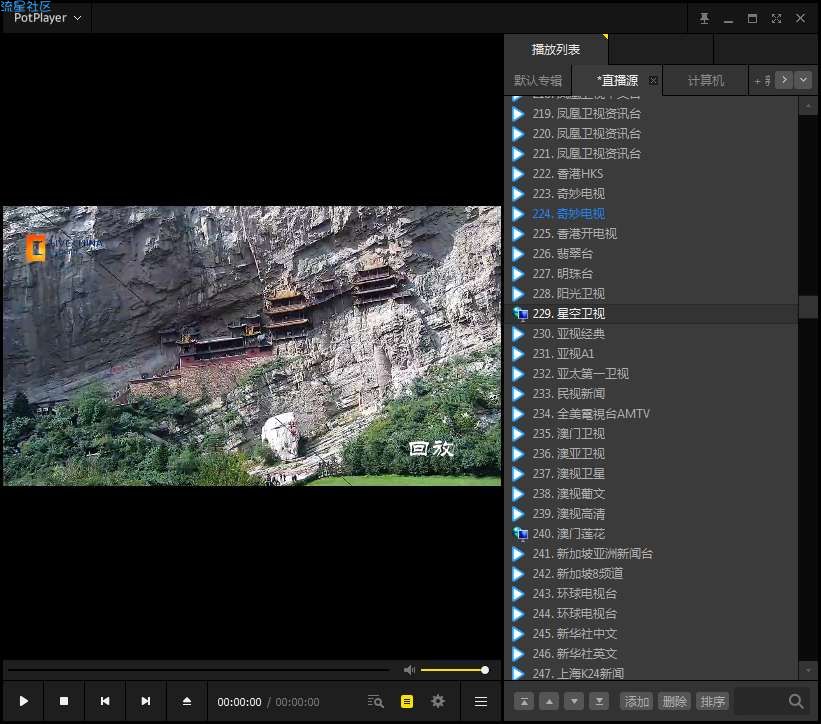Screen dimensions: 821x724
Task: Click the monitor icon beside 星空卫视
Action: click(x=520, y=314)
